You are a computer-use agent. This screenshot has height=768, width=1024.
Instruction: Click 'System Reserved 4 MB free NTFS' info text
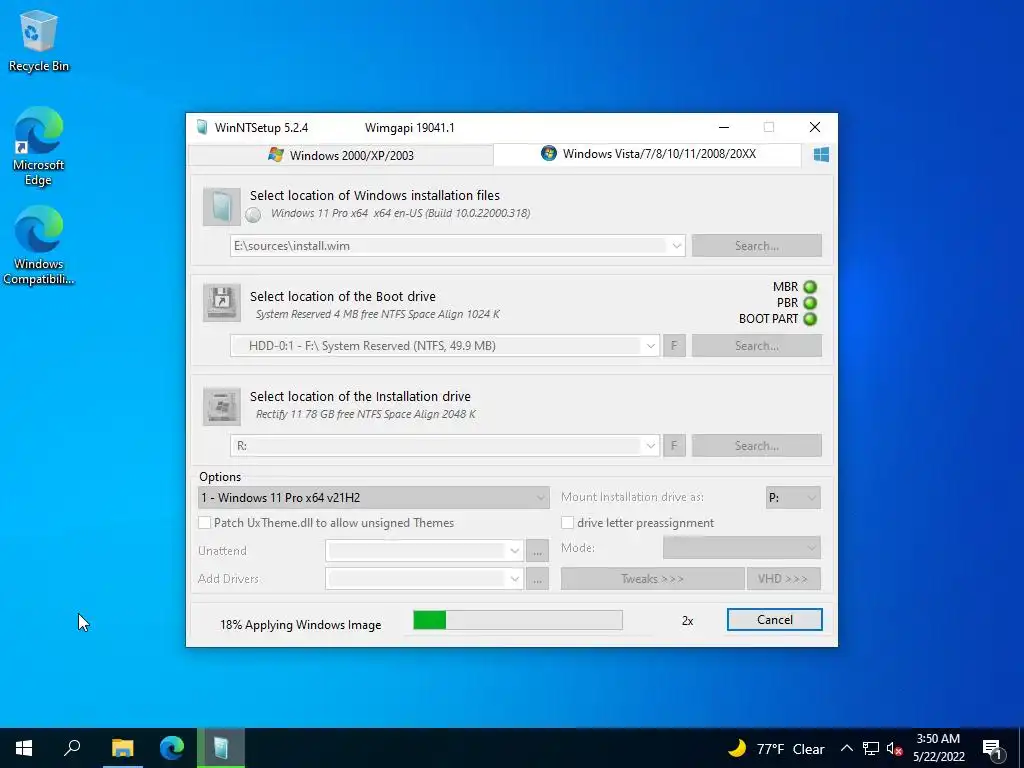coord(377,314)
